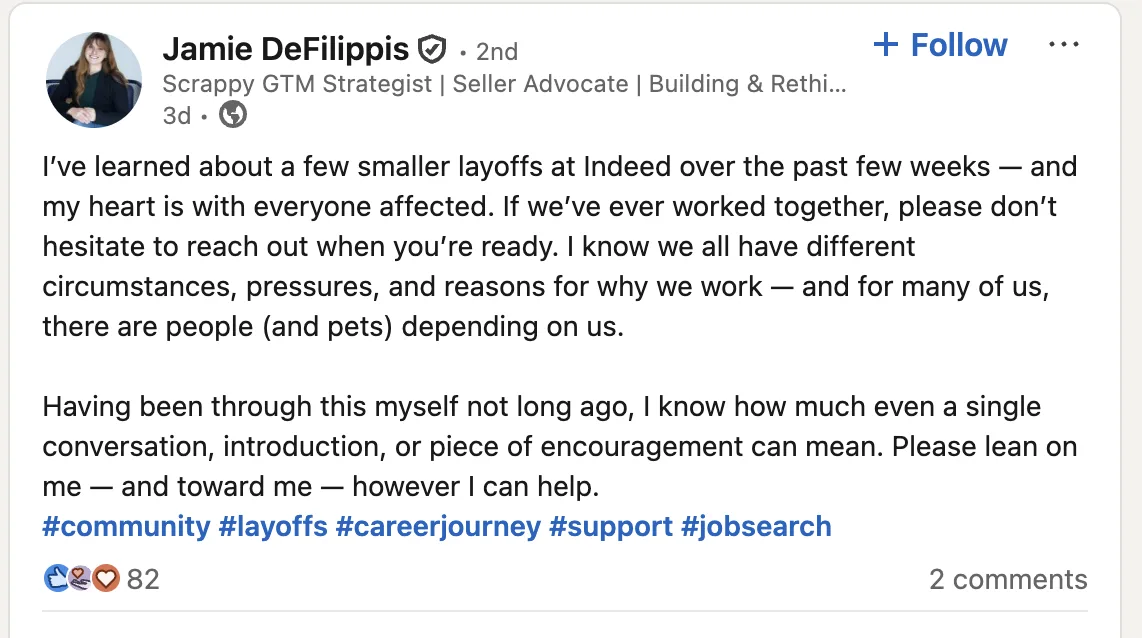This screenshot has width=1142, height=638.
Task: Click the purple Support reaction icon
Action: pyautogui.click(x=81, y=578)
